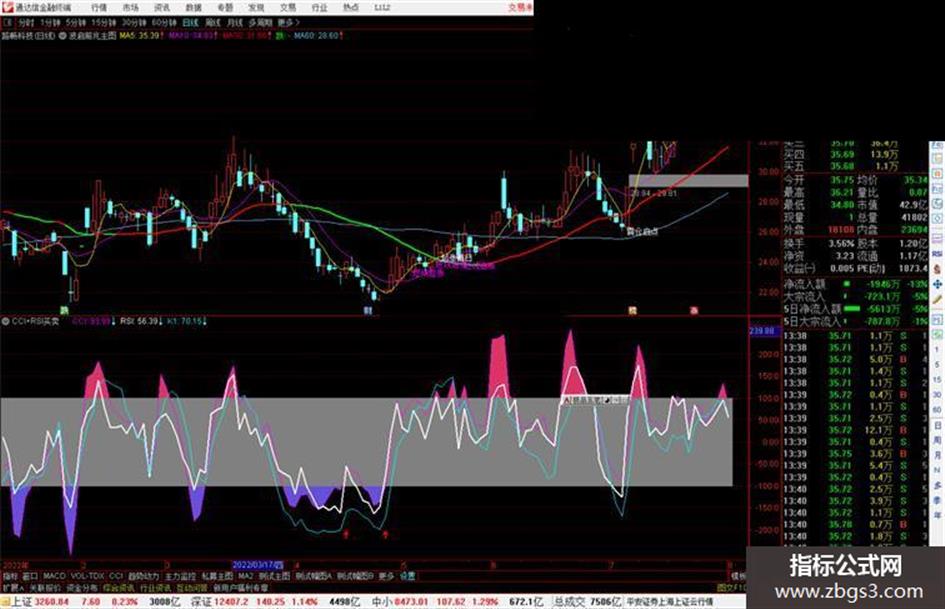Select the 趋势动力 indicator tab
The image size is (945, 609).
[x=144, y=576]
